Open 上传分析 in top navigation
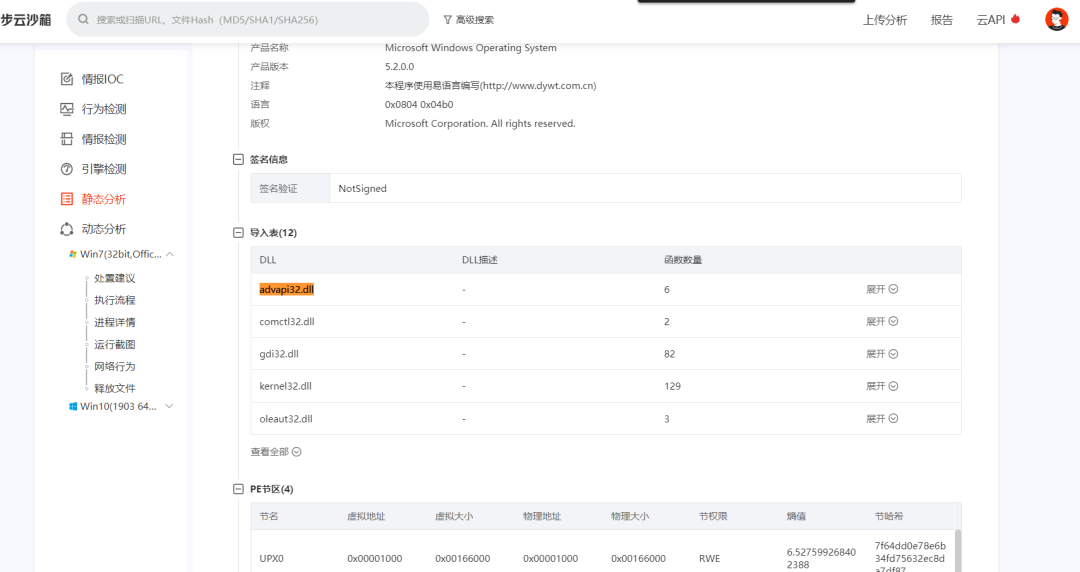The image size is (1080, 572). 885,20
